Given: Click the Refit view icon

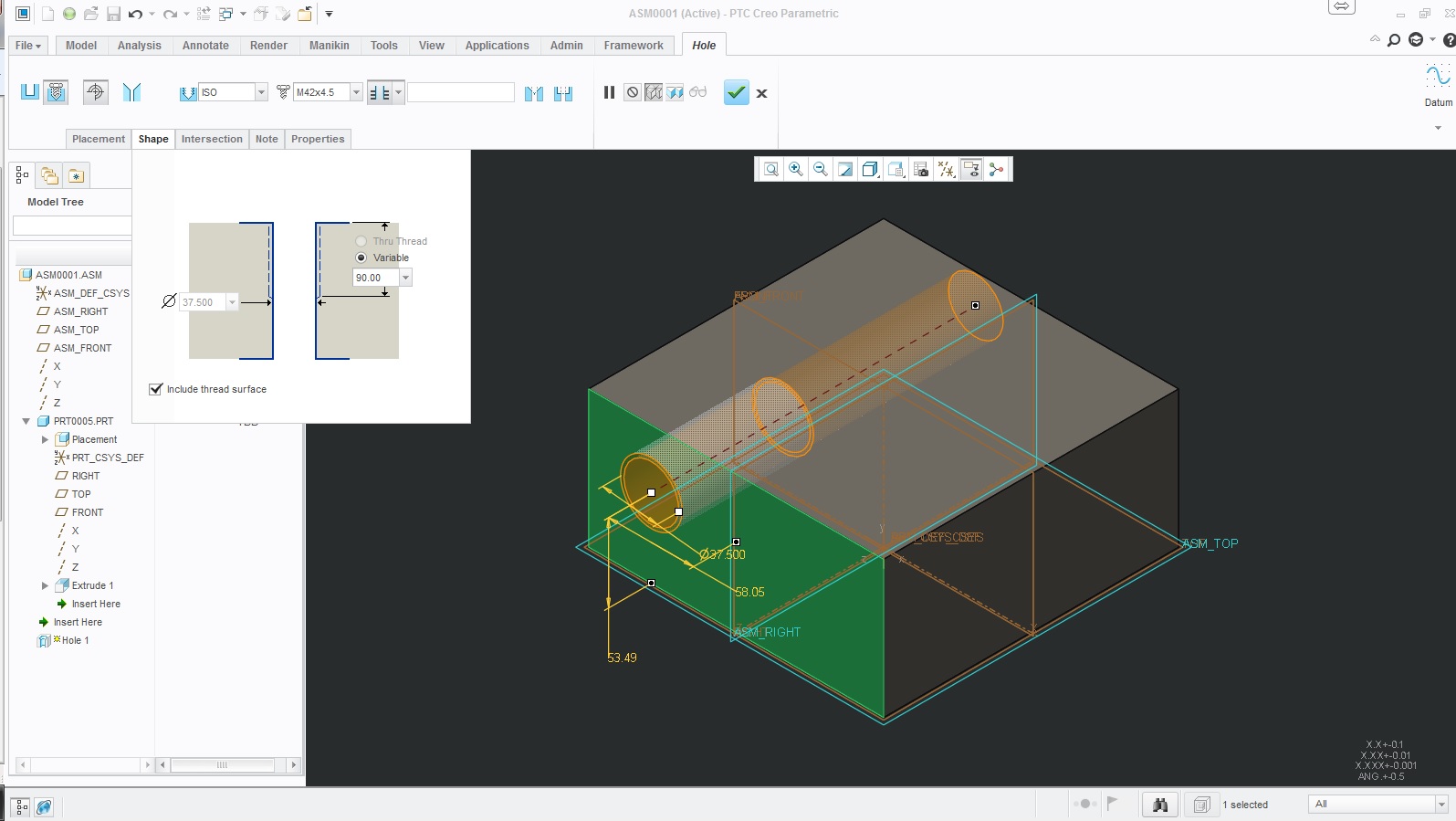Looking at the screenshot, I should [771, 169].
